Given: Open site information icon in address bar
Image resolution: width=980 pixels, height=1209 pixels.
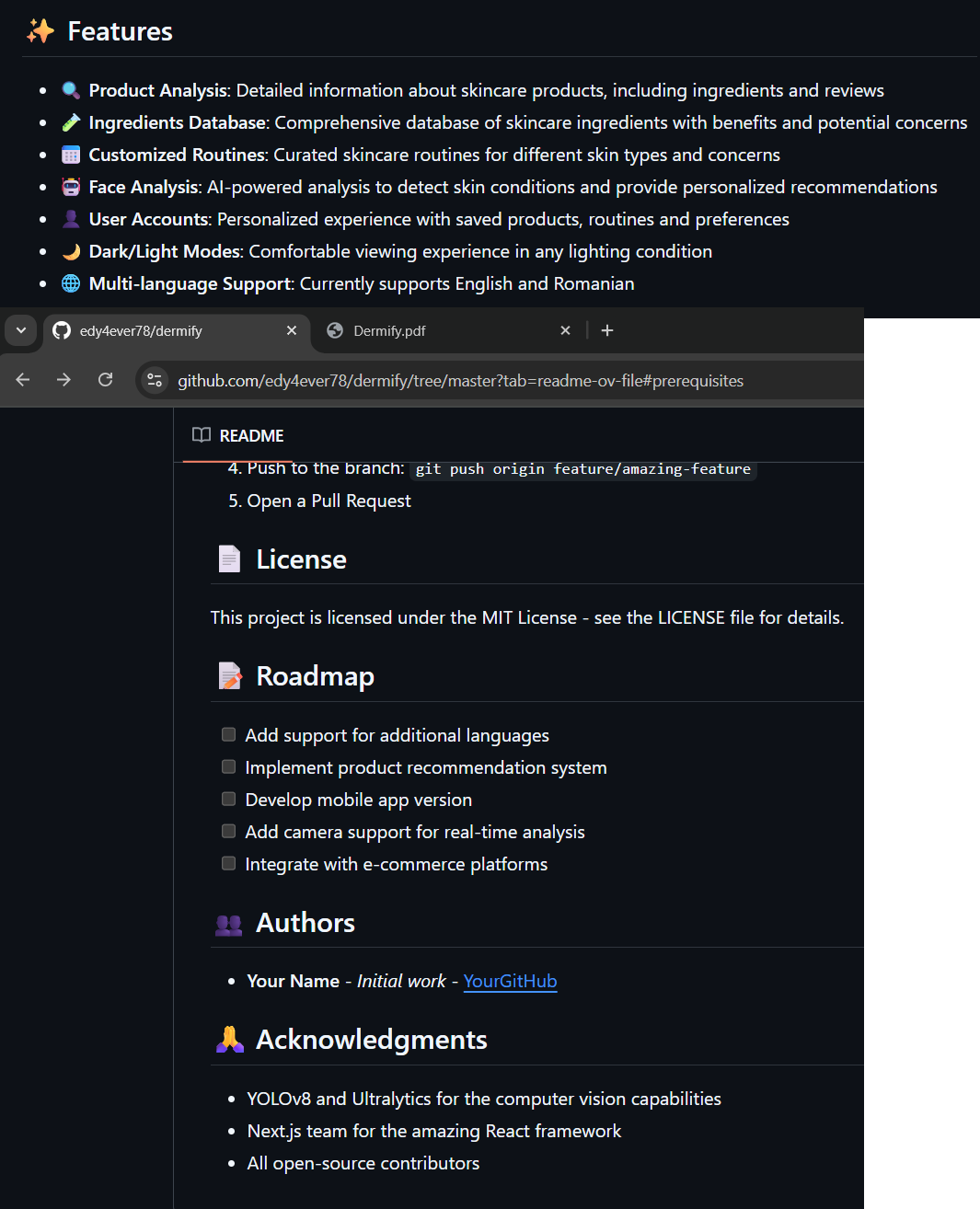Looking at the screenshot, I should click(155, 380).
